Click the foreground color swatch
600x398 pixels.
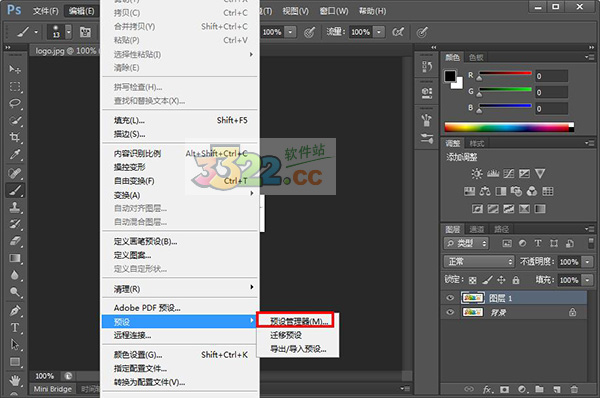[x=450, y=76]
